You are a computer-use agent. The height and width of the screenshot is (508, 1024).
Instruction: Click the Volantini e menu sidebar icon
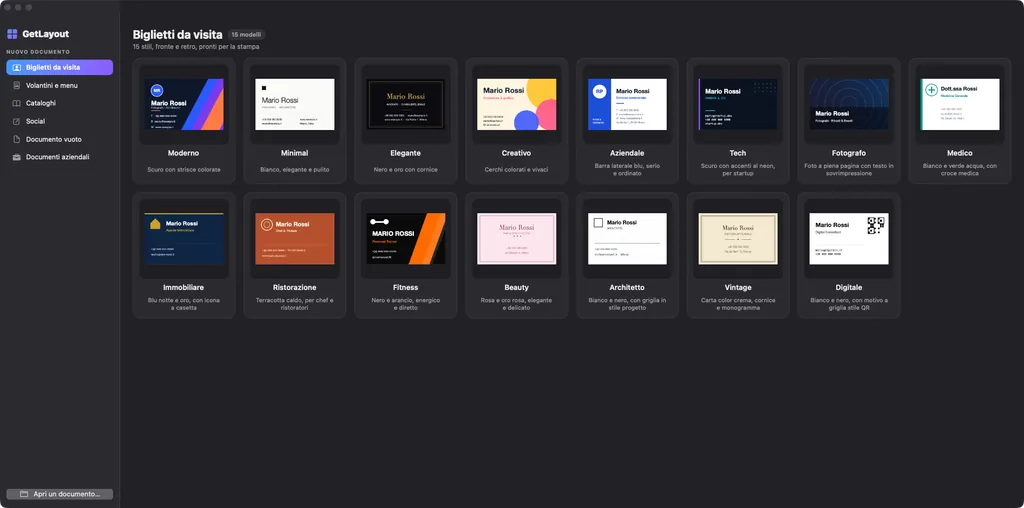coord(17,86)
